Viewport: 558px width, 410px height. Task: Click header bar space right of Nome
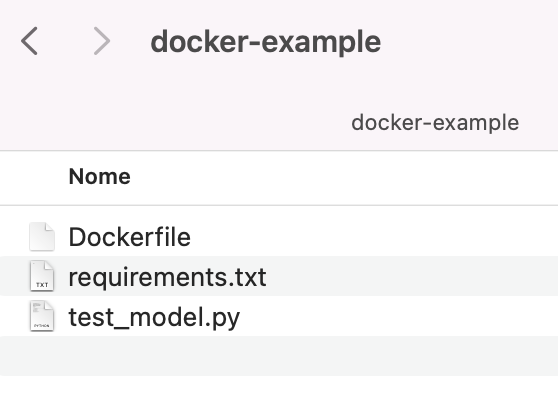pyautogui.click(x=344, y=177)
